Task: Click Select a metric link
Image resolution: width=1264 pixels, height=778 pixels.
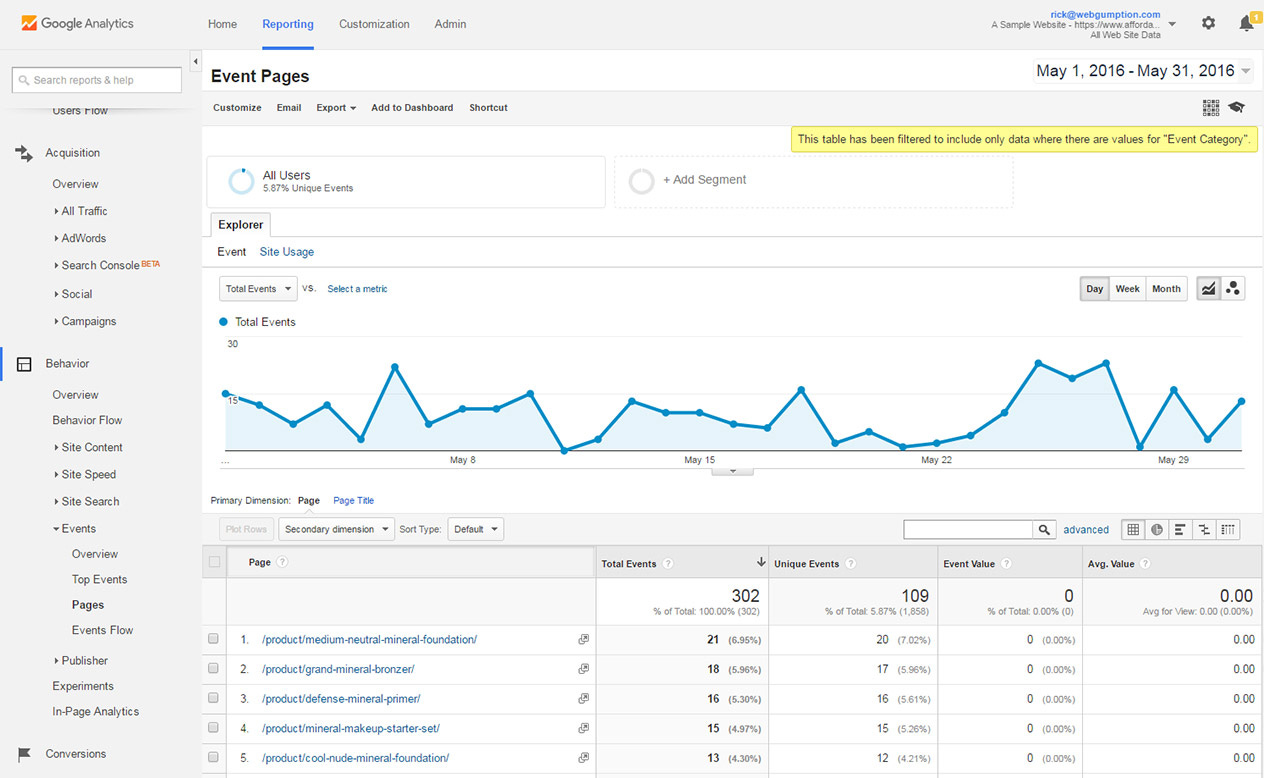Action: 357,289
